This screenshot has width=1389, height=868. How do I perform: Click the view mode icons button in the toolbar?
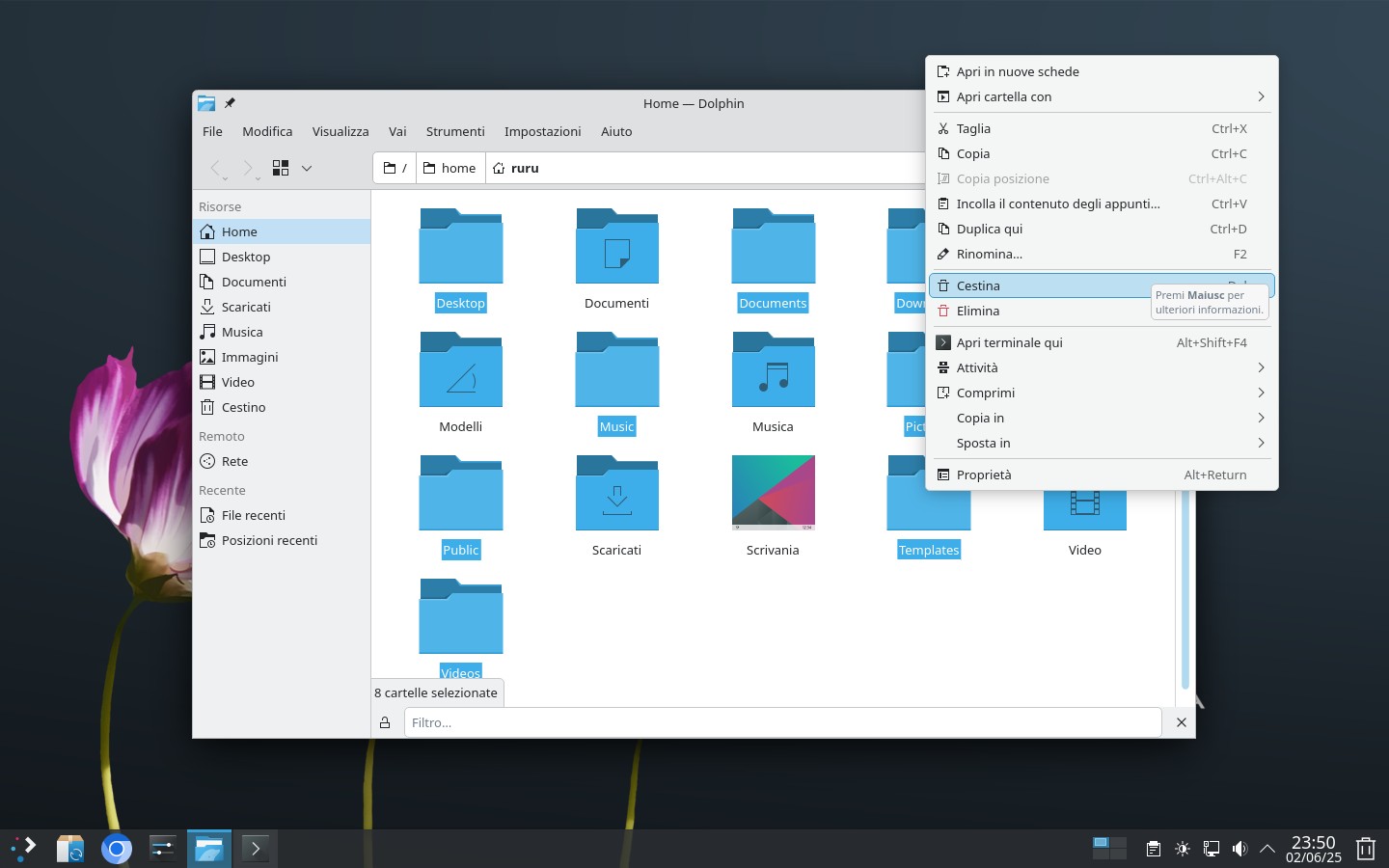coord(281,168)
